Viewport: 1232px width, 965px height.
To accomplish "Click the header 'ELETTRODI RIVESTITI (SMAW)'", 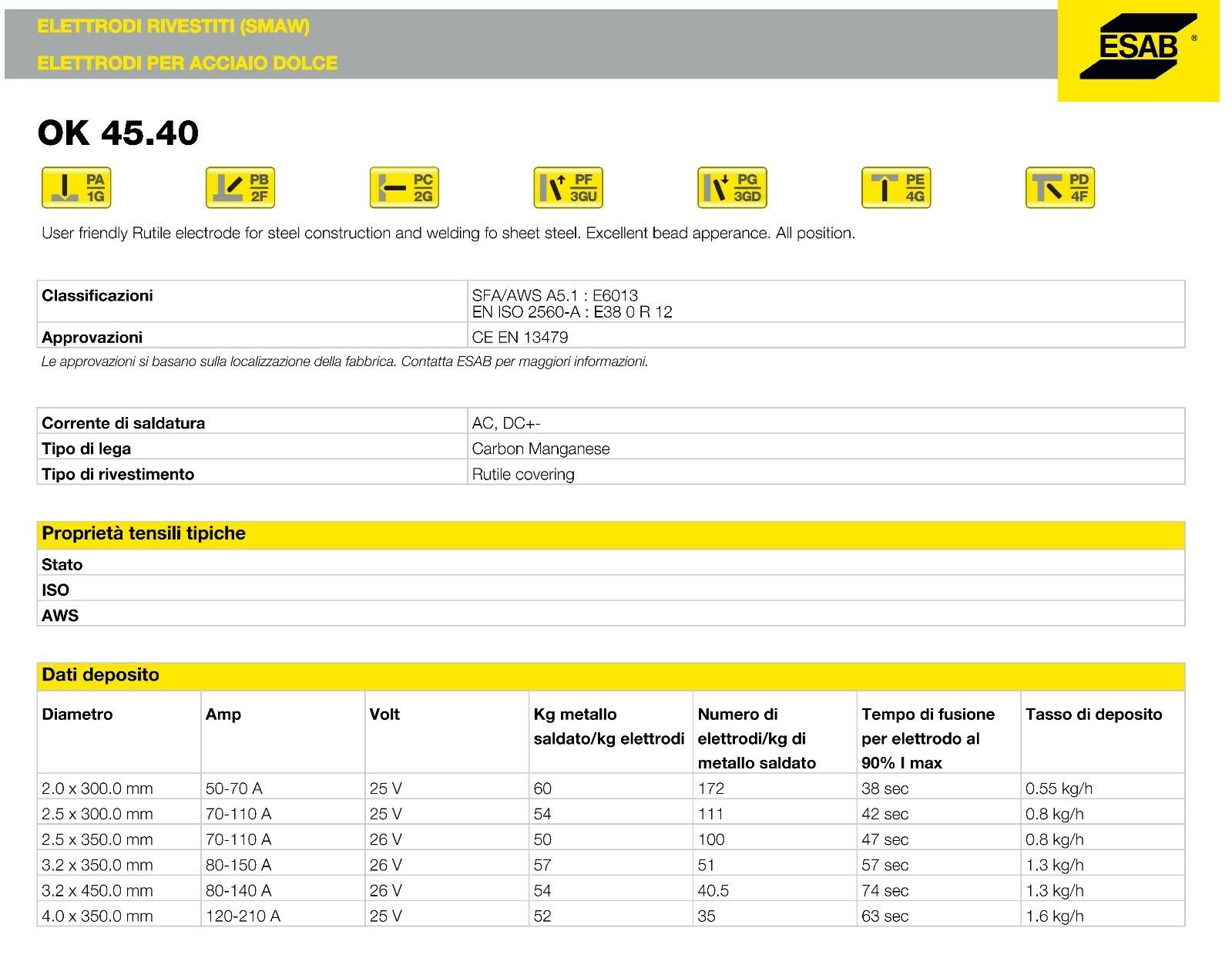I will click(173, 27).
